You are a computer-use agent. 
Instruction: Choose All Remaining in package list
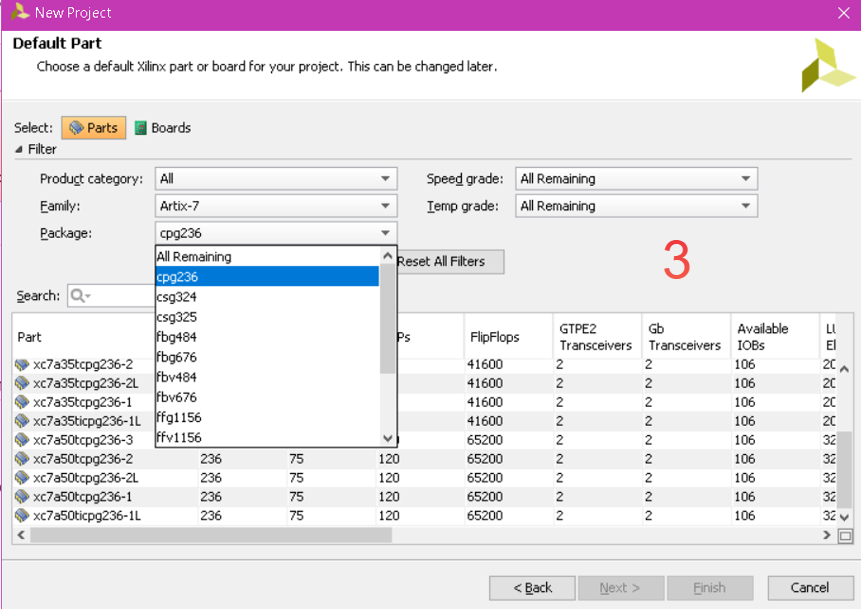[x=267, y=256]
